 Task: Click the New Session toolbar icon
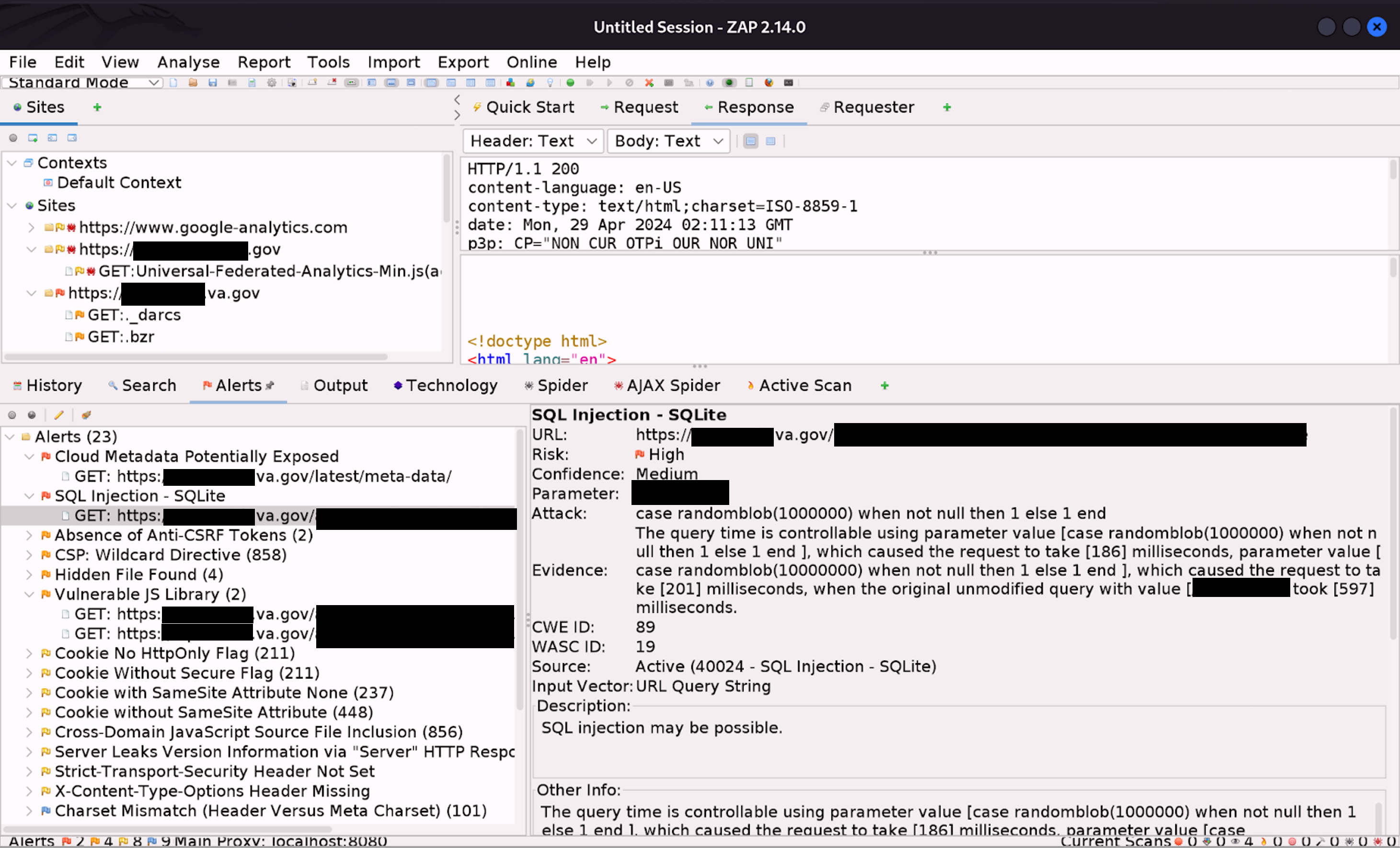click(173, 82)
